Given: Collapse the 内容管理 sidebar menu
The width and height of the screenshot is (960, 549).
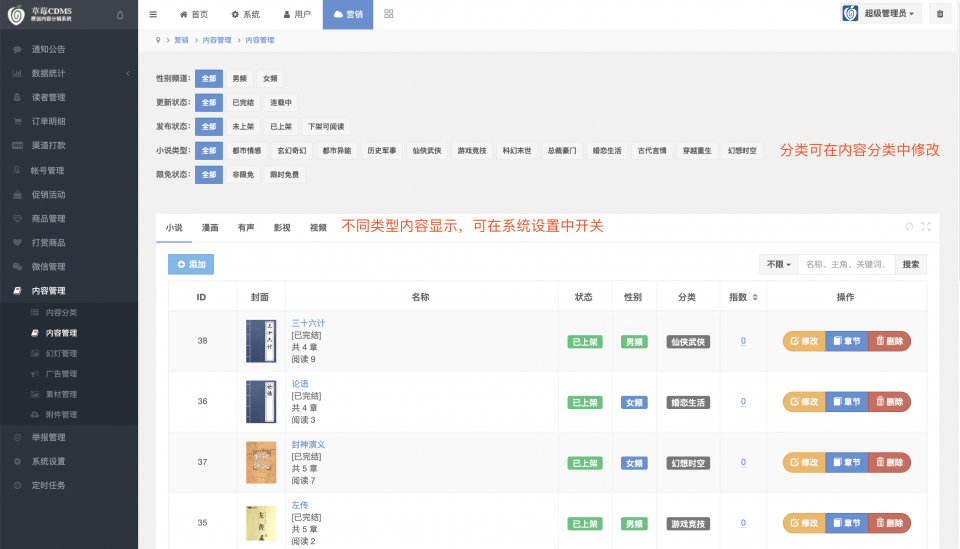Looking at the screenshot, I should tap(48, 290).
